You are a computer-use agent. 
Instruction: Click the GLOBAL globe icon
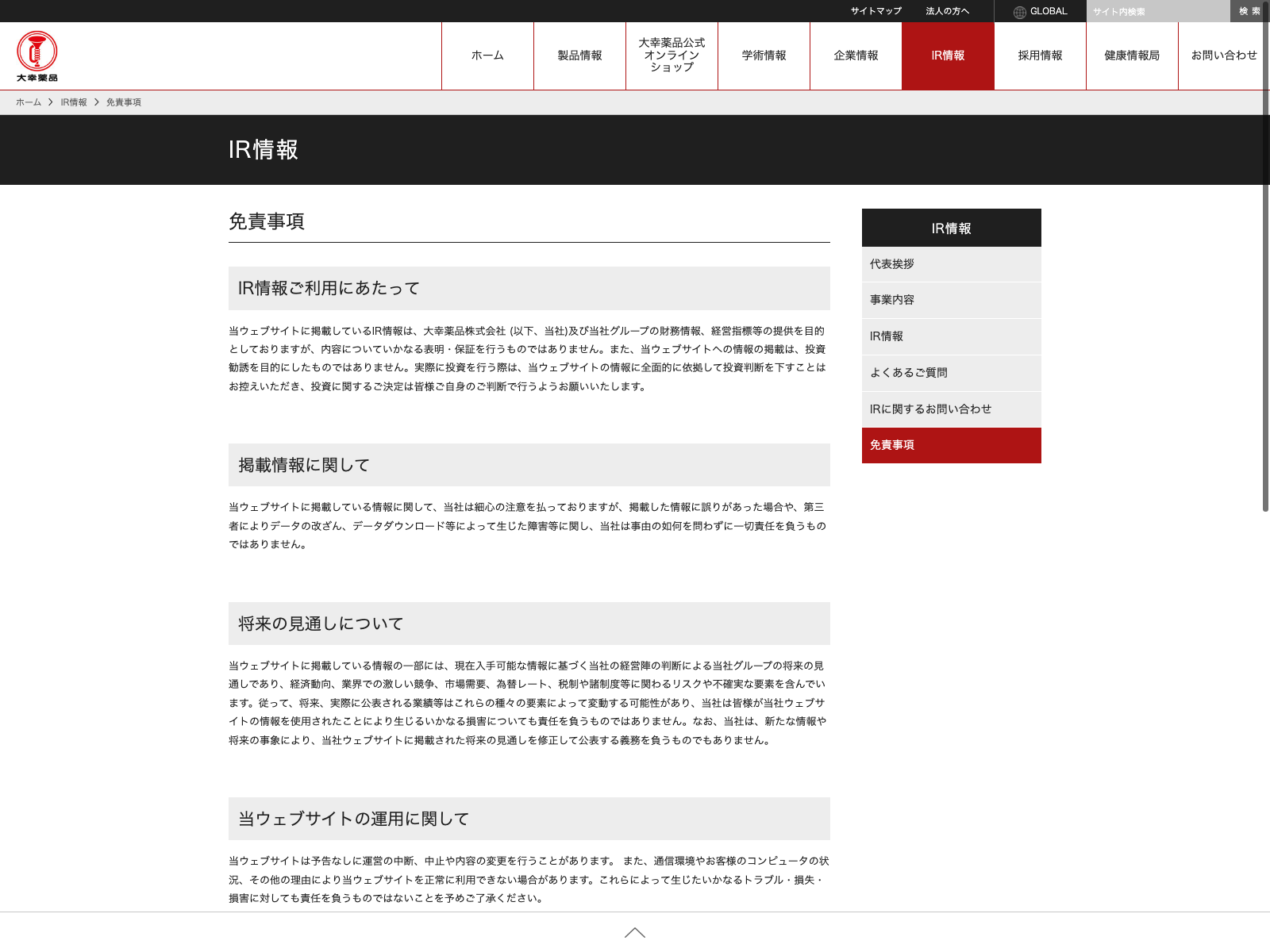1020,12
